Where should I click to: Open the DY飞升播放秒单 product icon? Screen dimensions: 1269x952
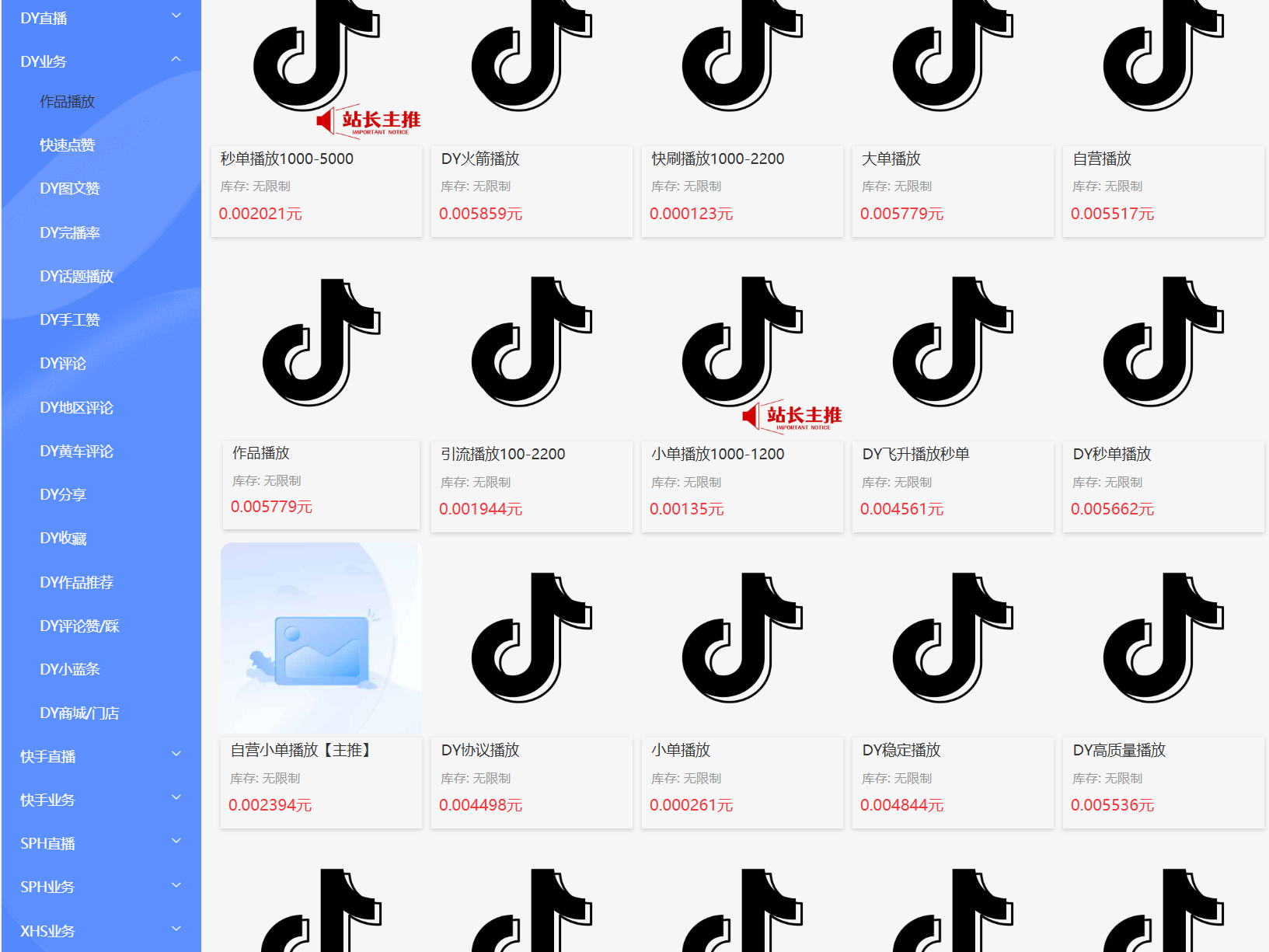click(953, 342)
